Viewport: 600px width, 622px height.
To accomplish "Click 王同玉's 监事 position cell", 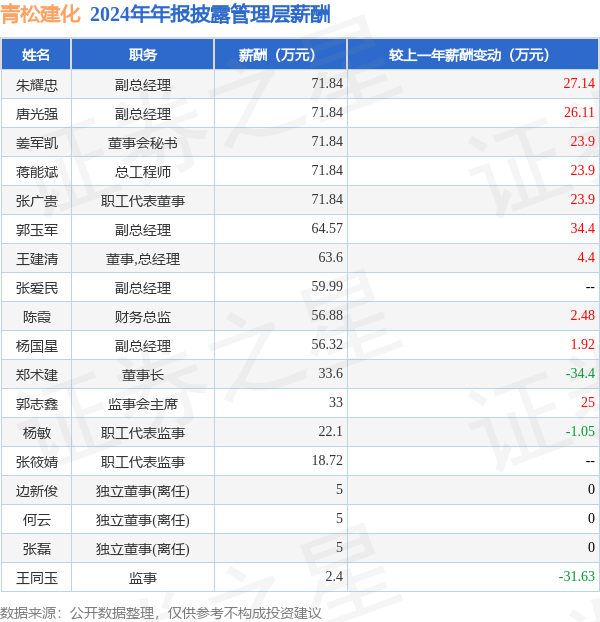I will [x=143, y=578].
